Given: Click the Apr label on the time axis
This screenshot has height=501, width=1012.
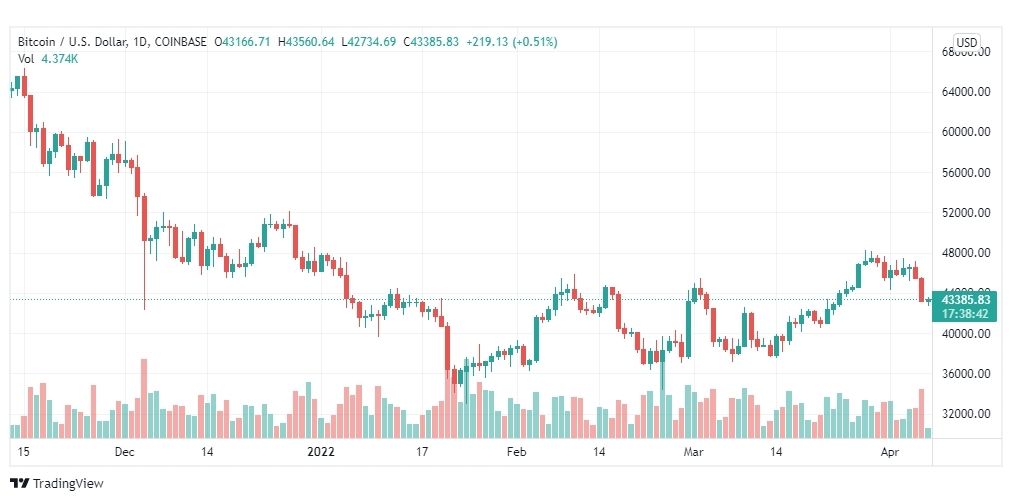Looking at the screenshot, I should pos(890,452).
